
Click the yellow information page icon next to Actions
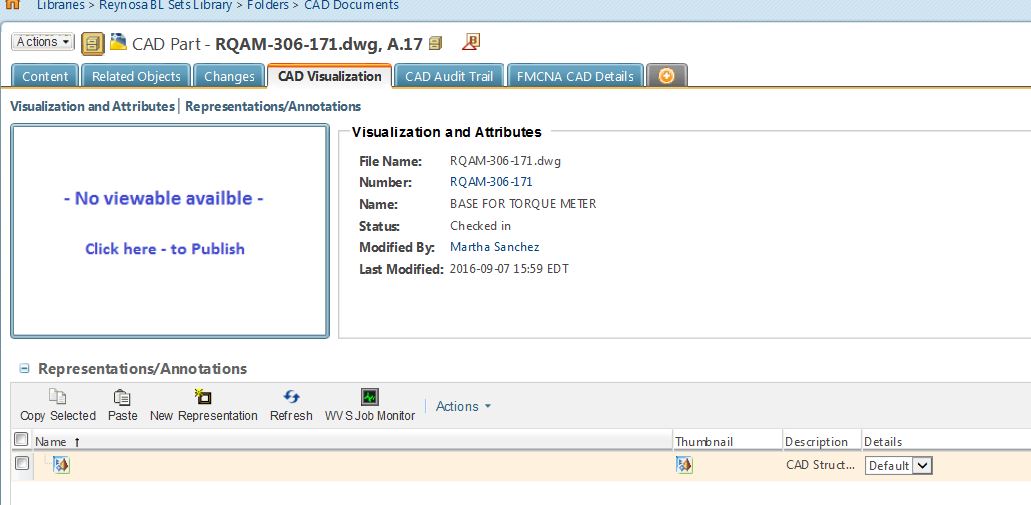93,44
